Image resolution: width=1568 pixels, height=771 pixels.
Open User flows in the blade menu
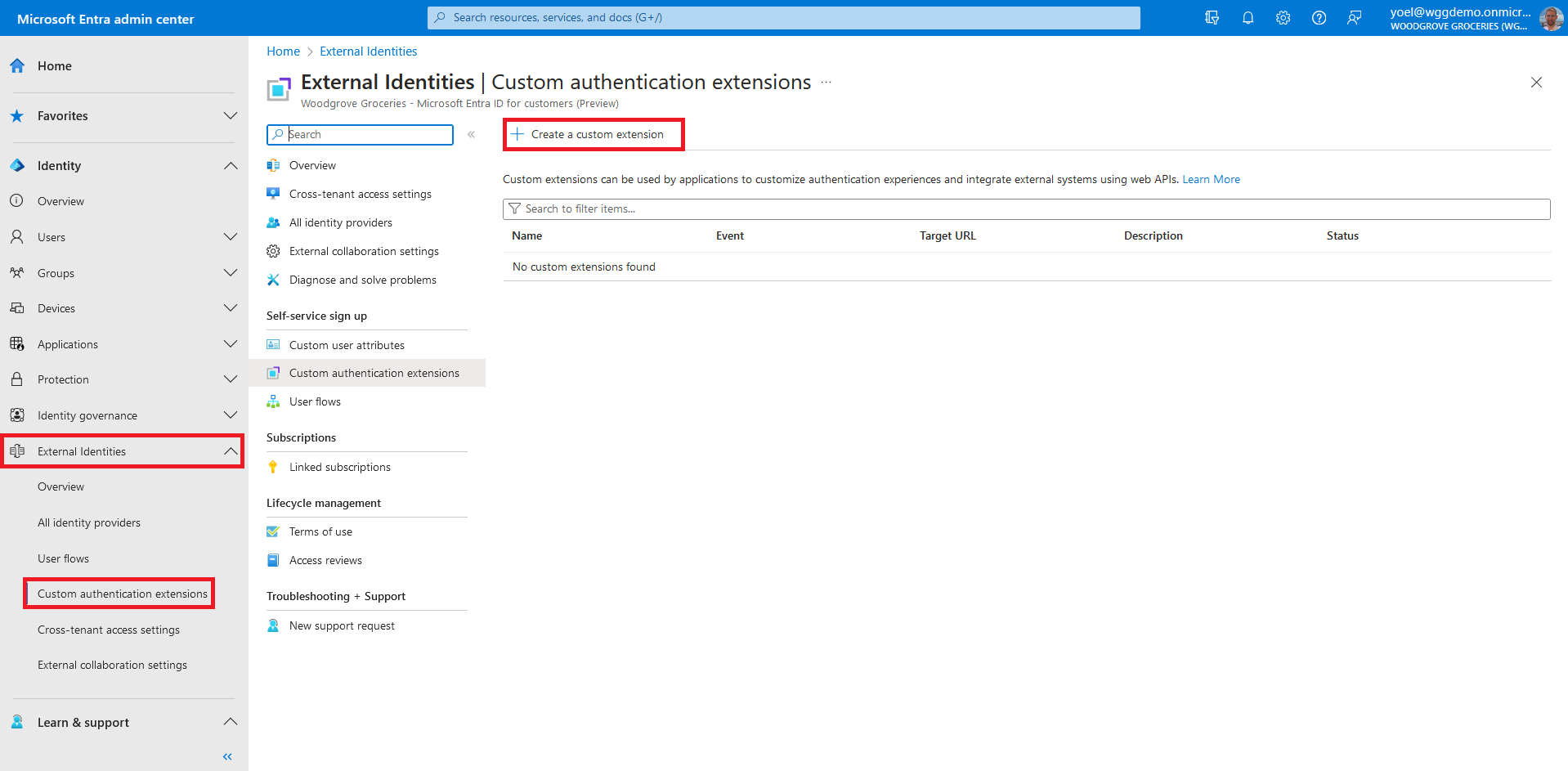click(315, 401)
